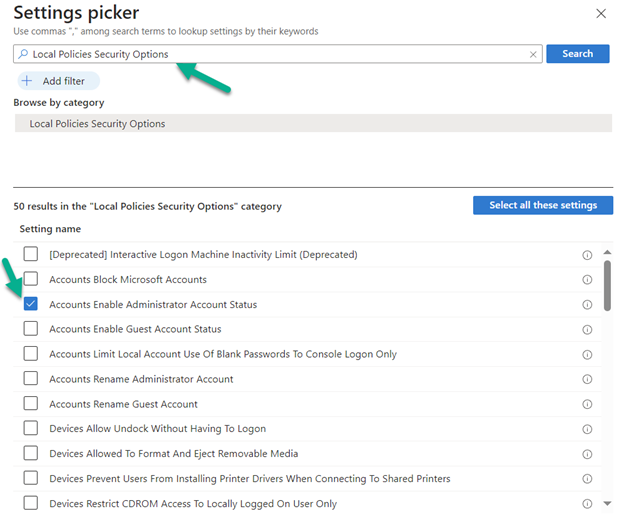Show info for Devices Restrict CDROM Access
624x529 pixels.
coord(587,504)
